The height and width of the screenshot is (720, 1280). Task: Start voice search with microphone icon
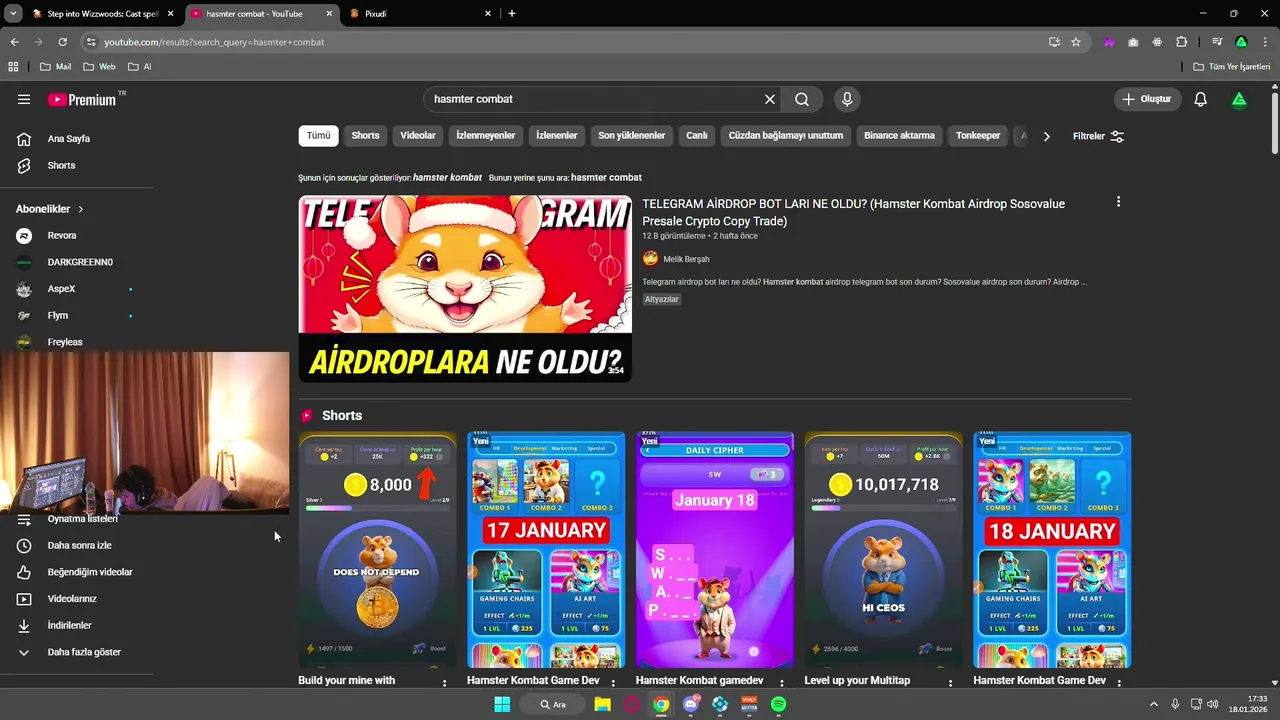tap(847, 99)
